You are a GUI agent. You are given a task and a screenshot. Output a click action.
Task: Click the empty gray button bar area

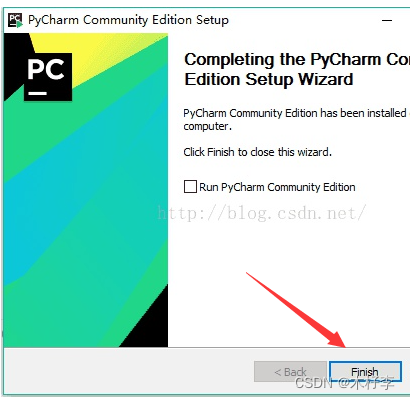[x=128, y=371]
